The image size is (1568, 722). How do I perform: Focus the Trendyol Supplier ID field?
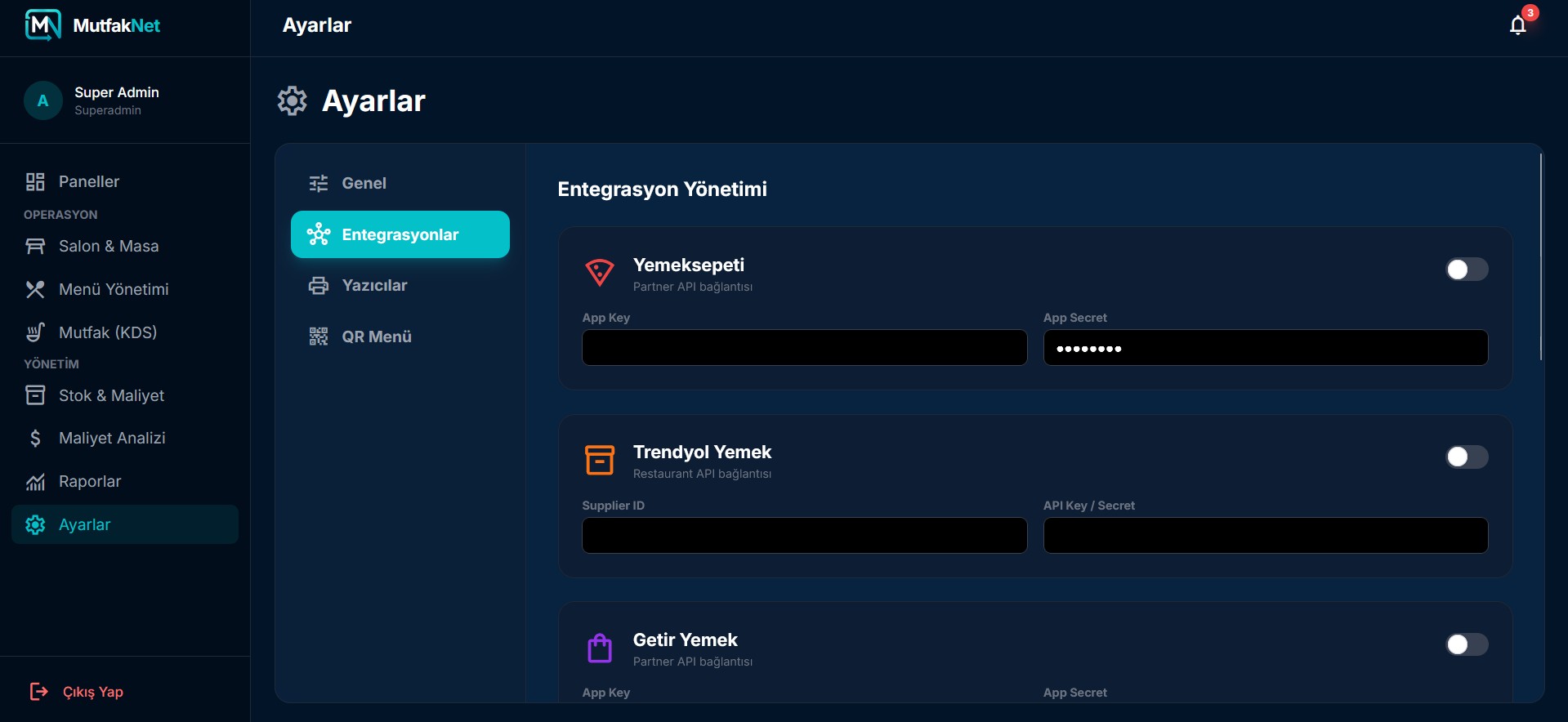click(x=804, y=536)
